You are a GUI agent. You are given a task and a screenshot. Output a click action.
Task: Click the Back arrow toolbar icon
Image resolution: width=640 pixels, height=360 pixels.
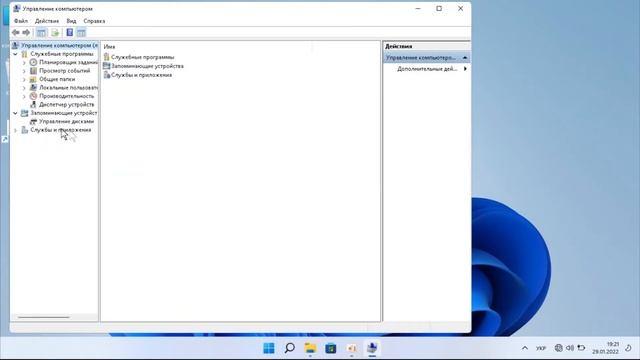pos(16,32)
